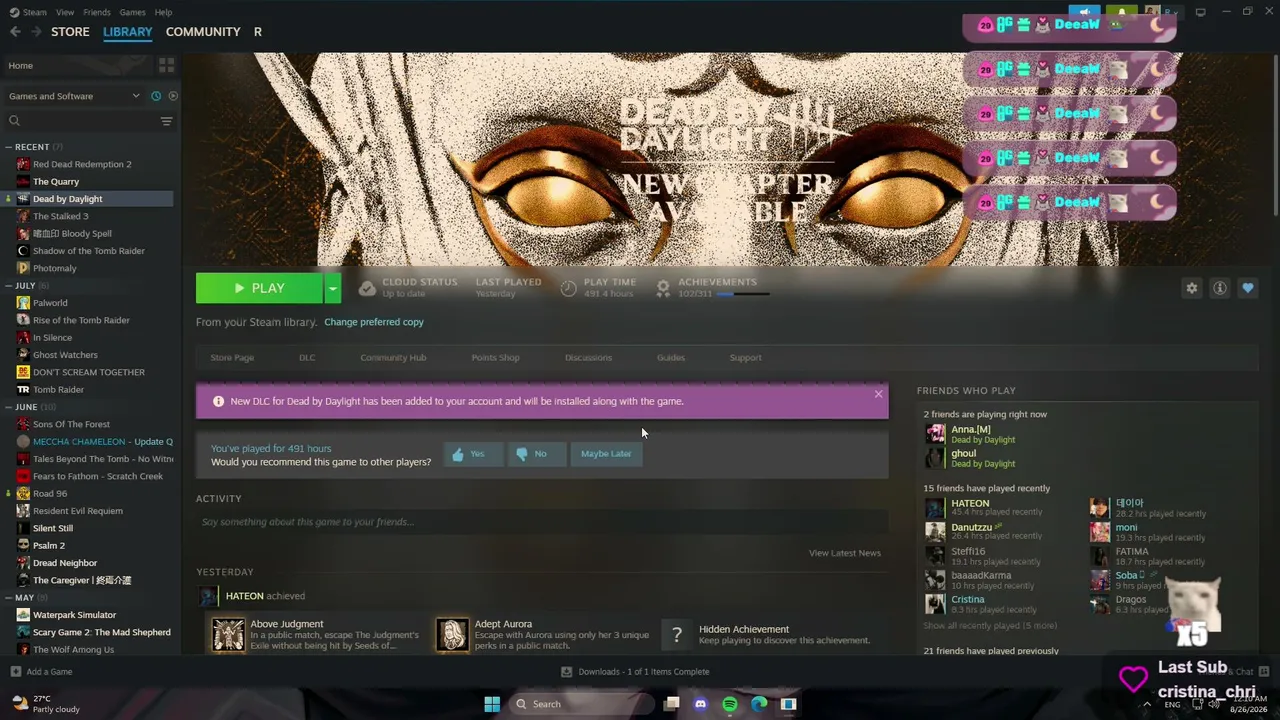The width and height of the screenshot is (1280, 720).
Task: Open the Friends menu
Action: [97, 12]
